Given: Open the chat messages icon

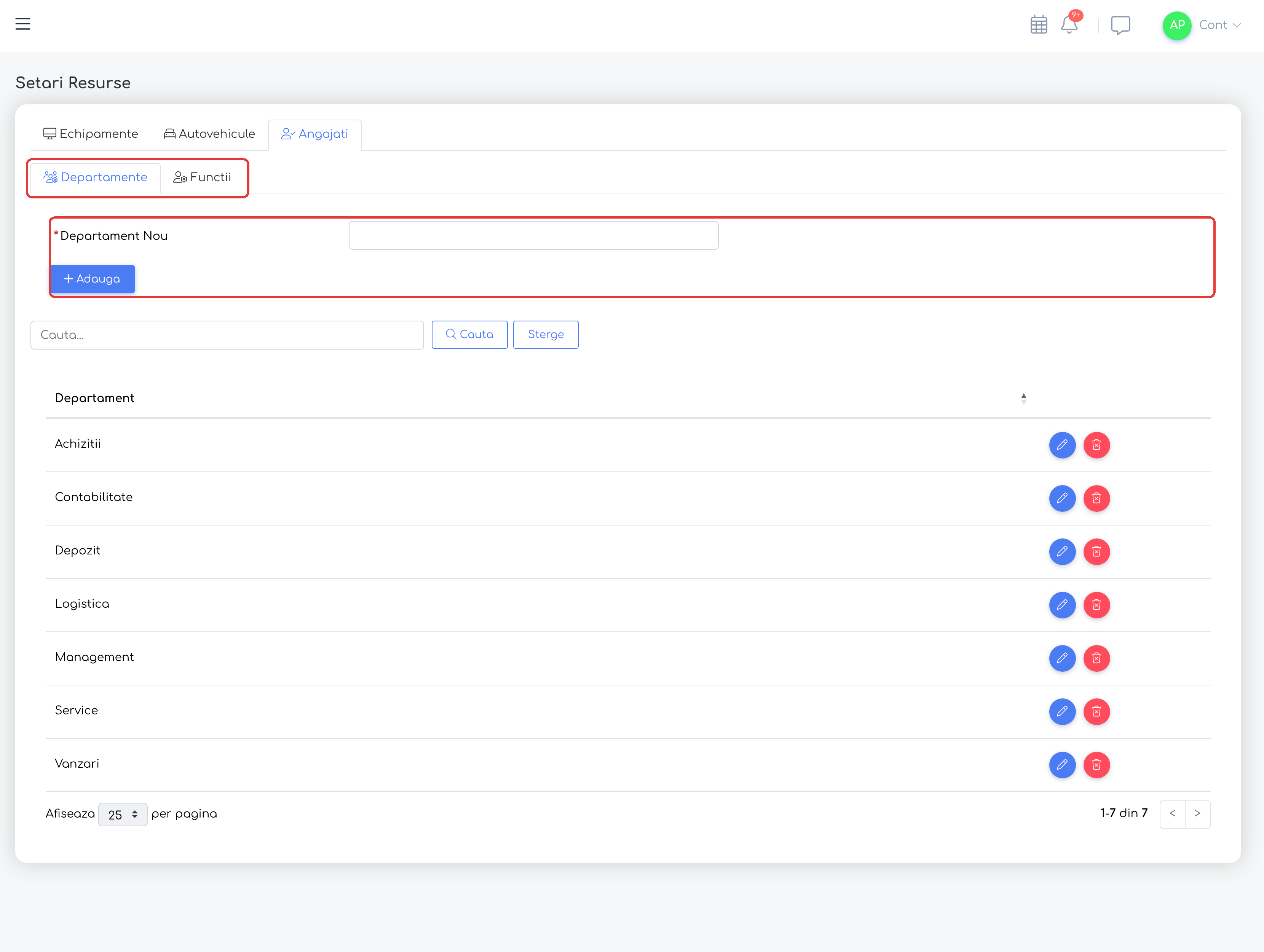Looking at the screenshot, I should point(1120,25).
